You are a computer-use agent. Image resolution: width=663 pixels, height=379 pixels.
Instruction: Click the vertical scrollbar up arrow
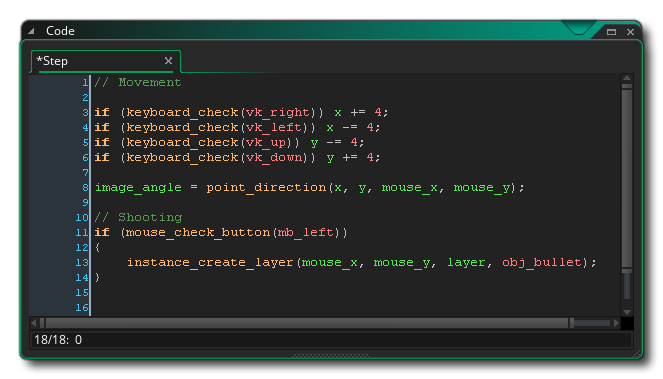click(x=627, y=78)
